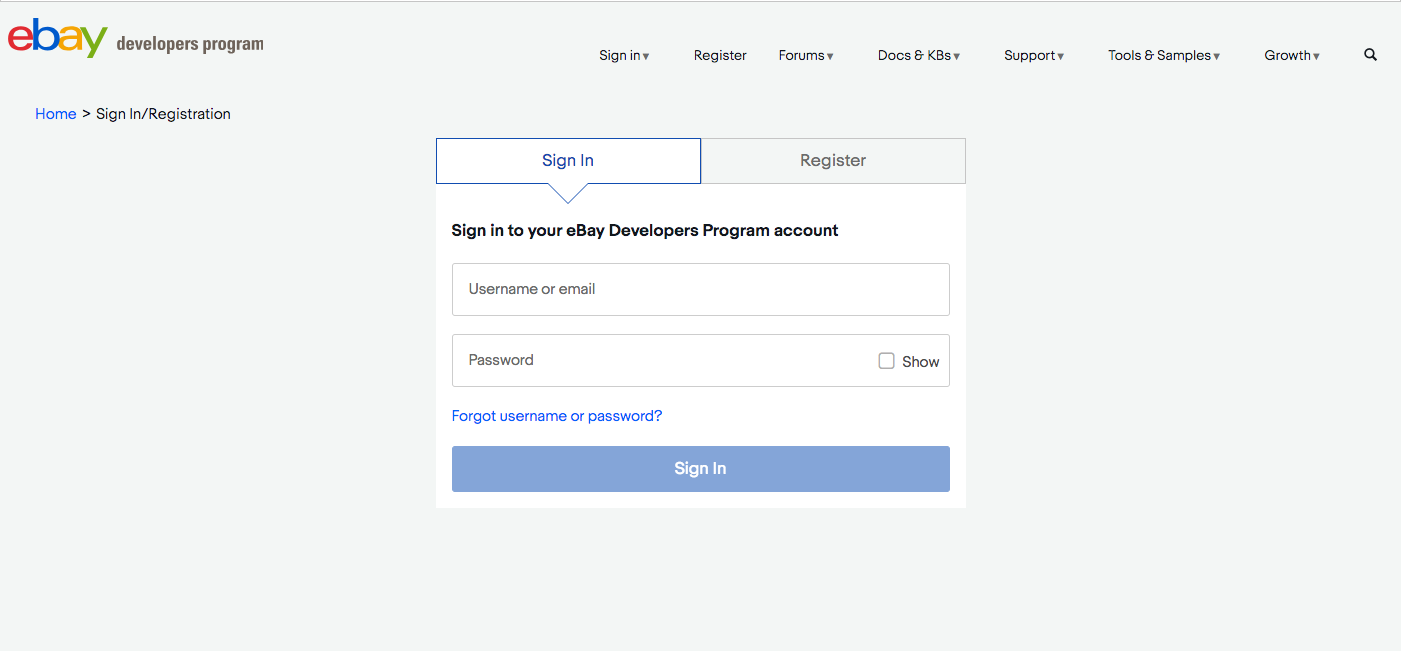This screenshot has height=651, width=1401.
Task: Tick the Show password checkbox
Action: pyautogui.click(x=886, y=361)
